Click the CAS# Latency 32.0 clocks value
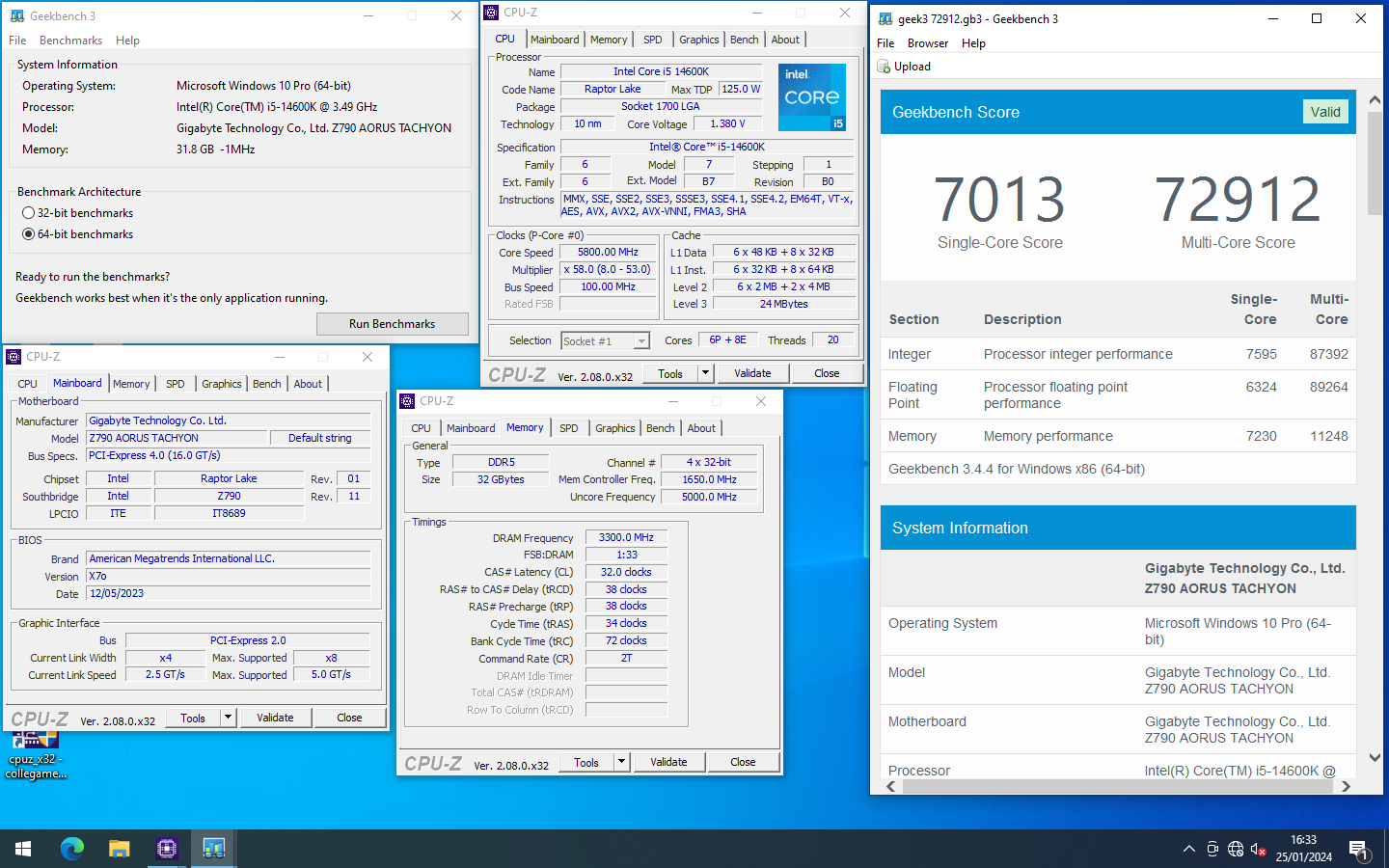The image size is (1389, 868). coord(626,572)
